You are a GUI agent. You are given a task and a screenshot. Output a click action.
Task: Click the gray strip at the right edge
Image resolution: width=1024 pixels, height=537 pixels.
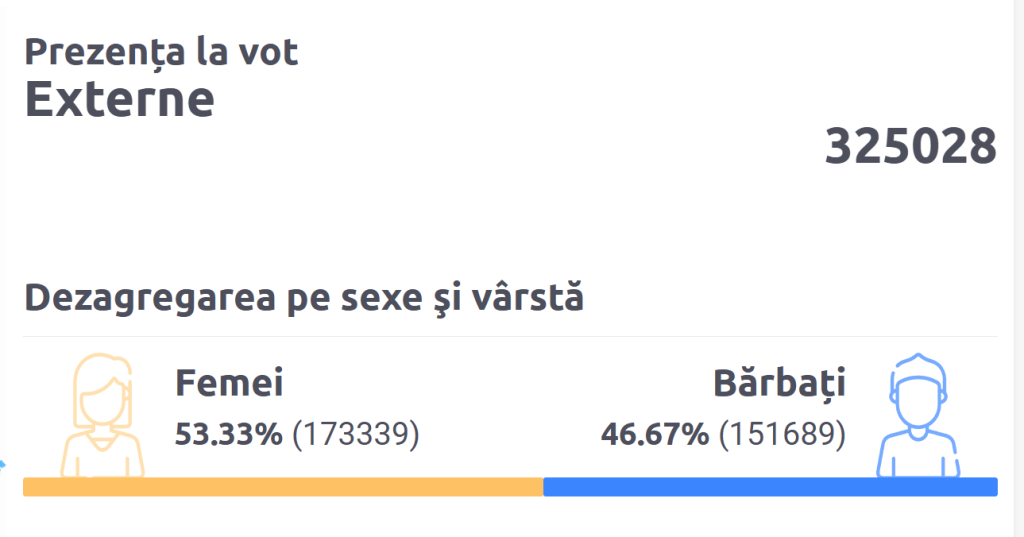[x=1016, y=268]
